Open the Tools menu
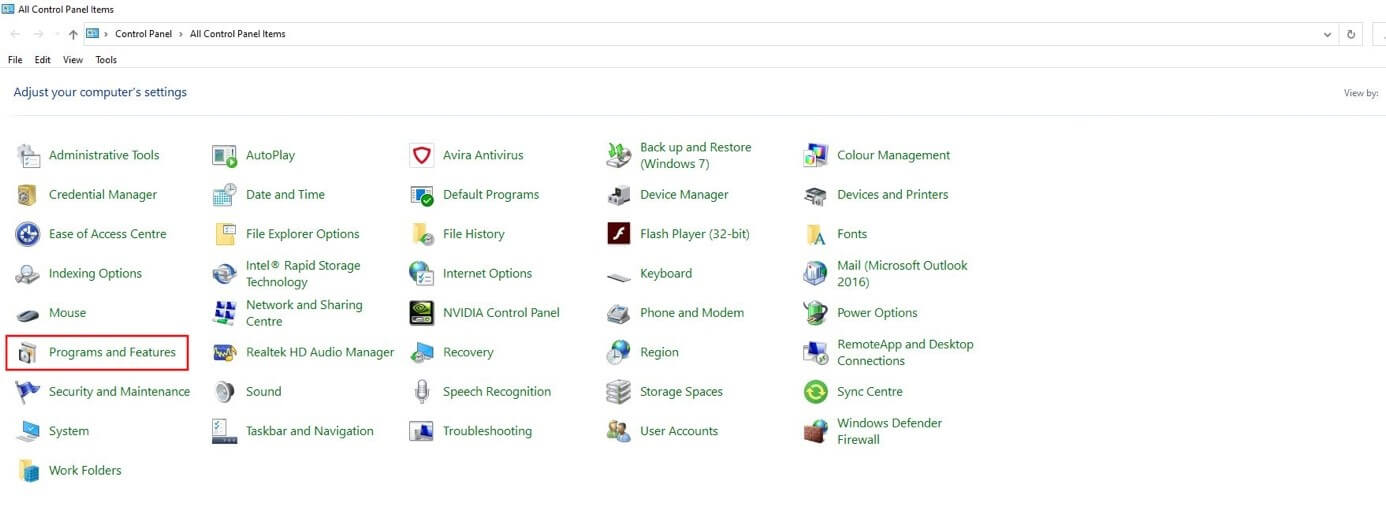Viewport: 1386px width, 507px height. point(106,60)
